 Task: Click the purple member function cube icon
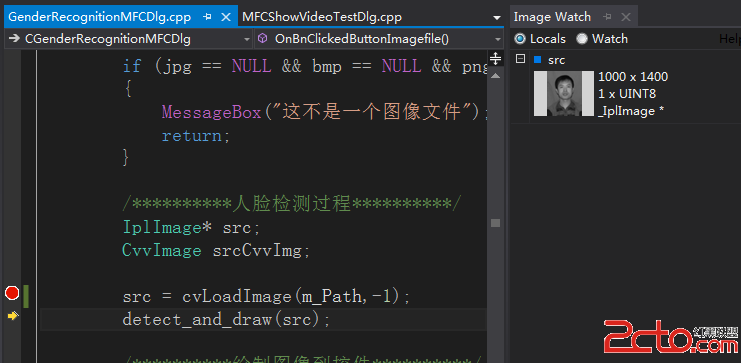(x=263, y=39)
